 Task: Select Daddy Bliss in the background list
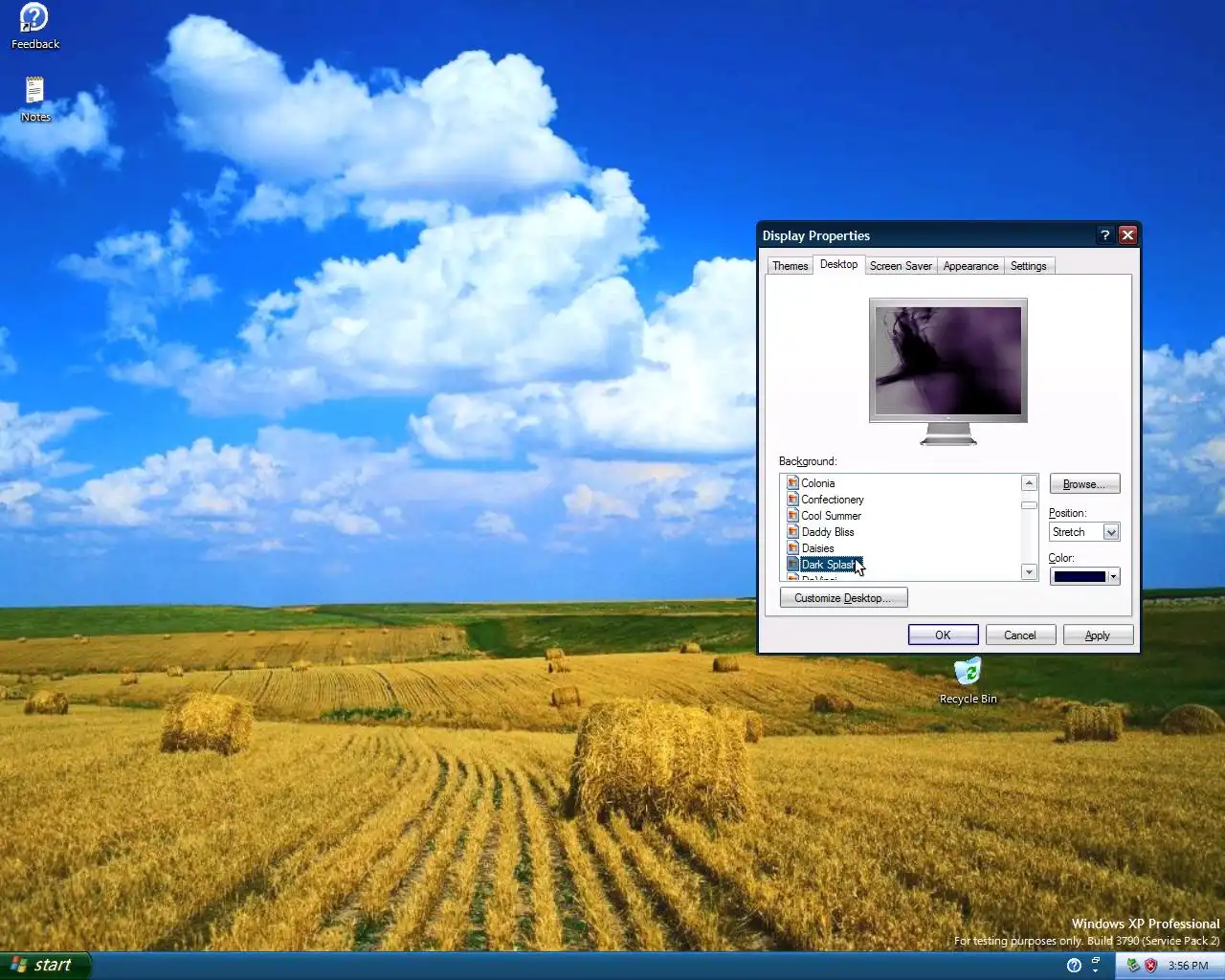(x=828, y=532)
